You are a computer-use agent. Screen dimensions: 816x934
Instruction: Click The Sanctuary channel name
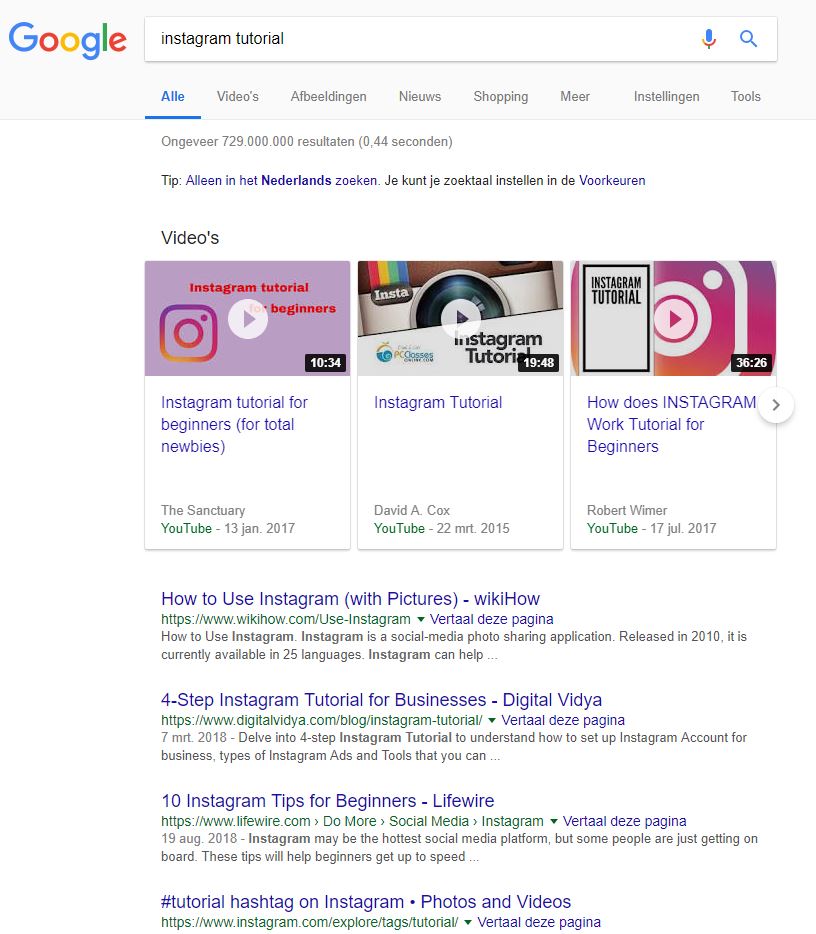click(203, 510)
